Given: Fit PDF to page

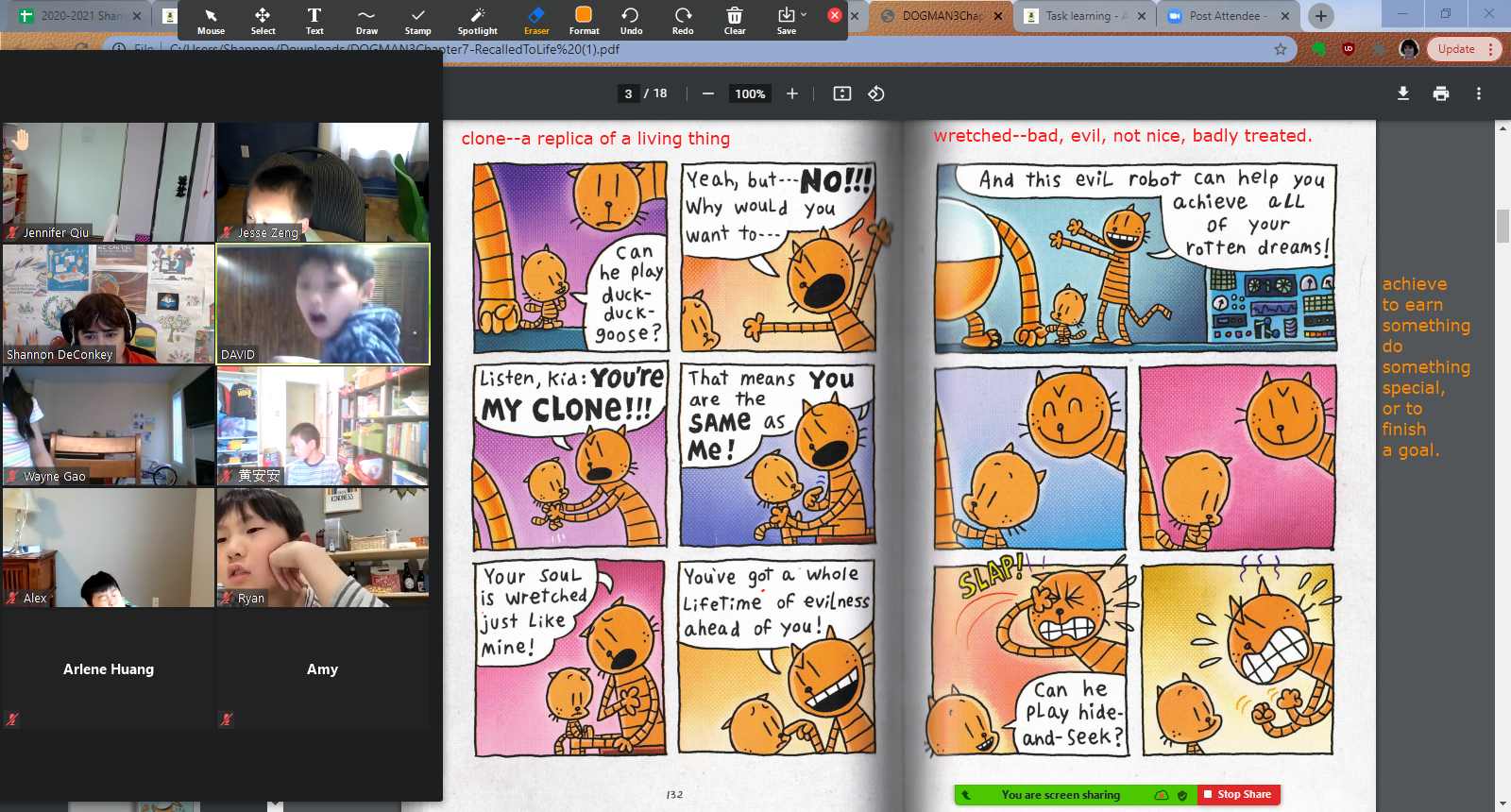Looking at the screenshot, I should point(842,93).
